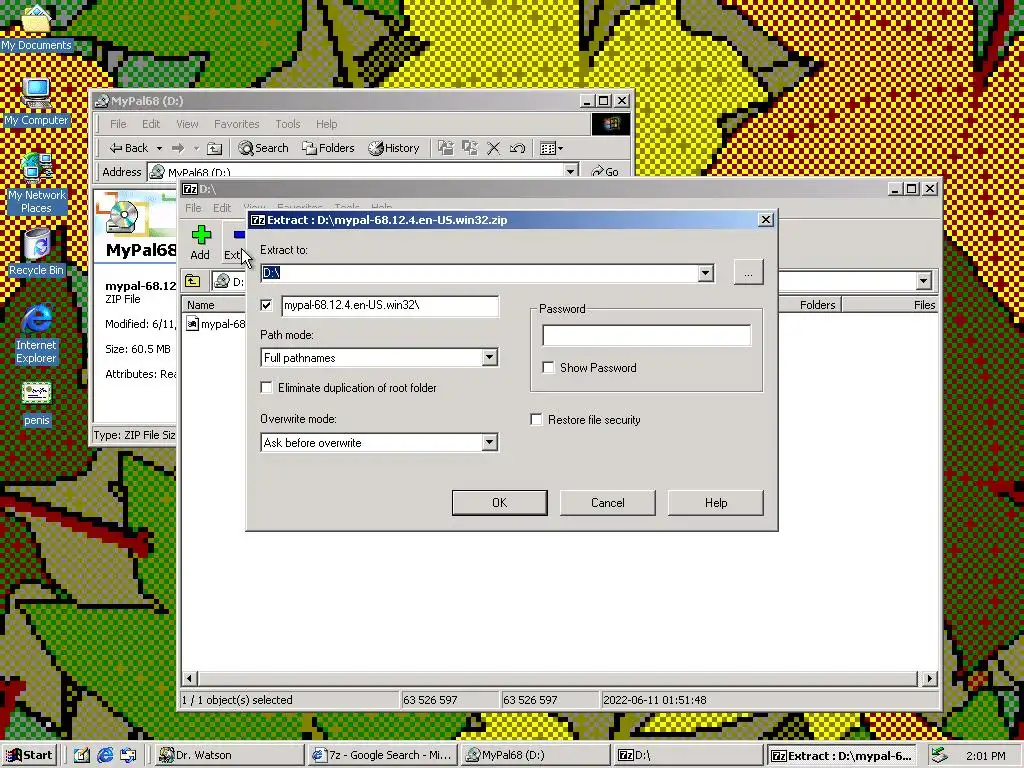Expand the Explorer Address bar dropdown
Screen dimensions: 1024x768
pos(571,171)
